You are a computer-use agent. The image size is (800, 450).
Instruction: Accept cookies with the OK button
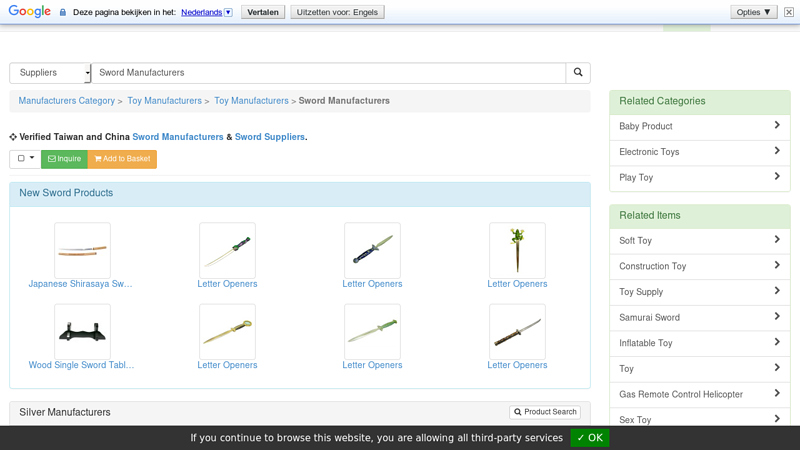coord(590,438)
